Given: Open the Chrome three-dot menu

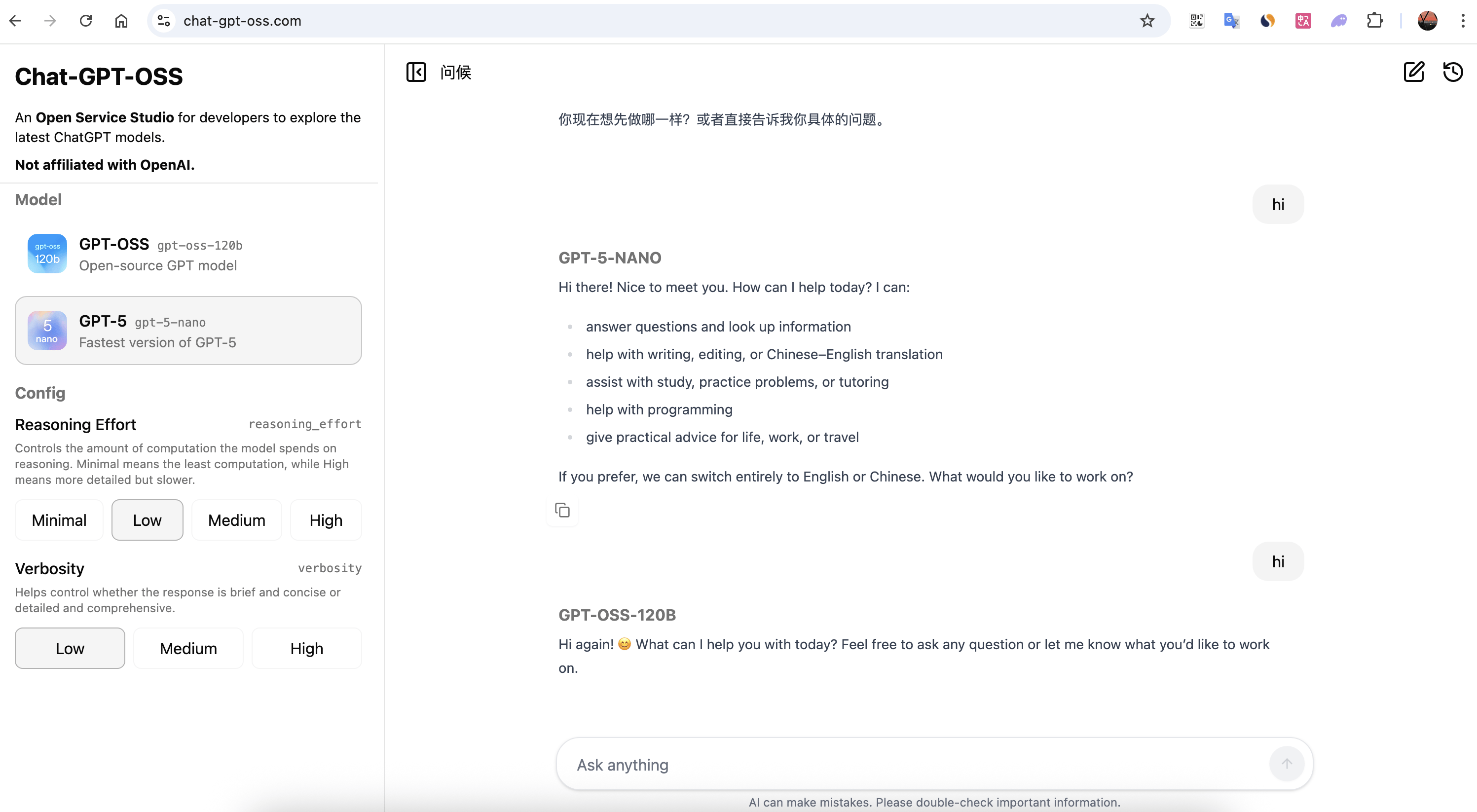Looking at the screenshot, I should (x=1463, y=21).
